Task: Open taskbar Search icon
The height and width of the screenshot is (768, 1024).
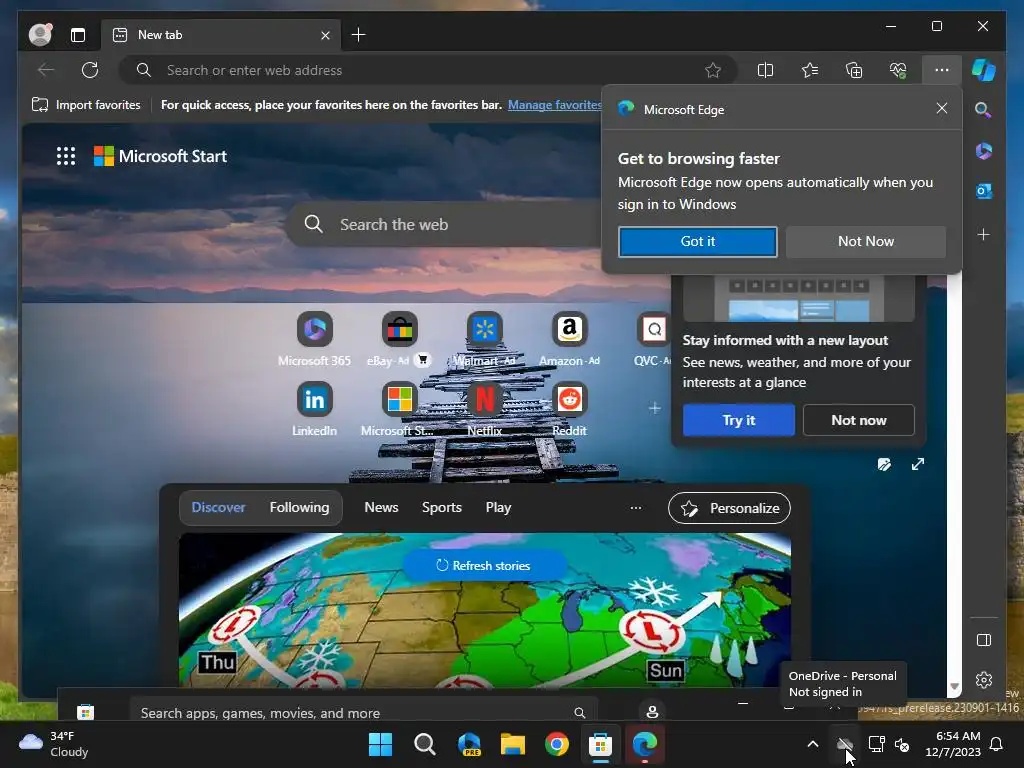Action: [424, 744]
